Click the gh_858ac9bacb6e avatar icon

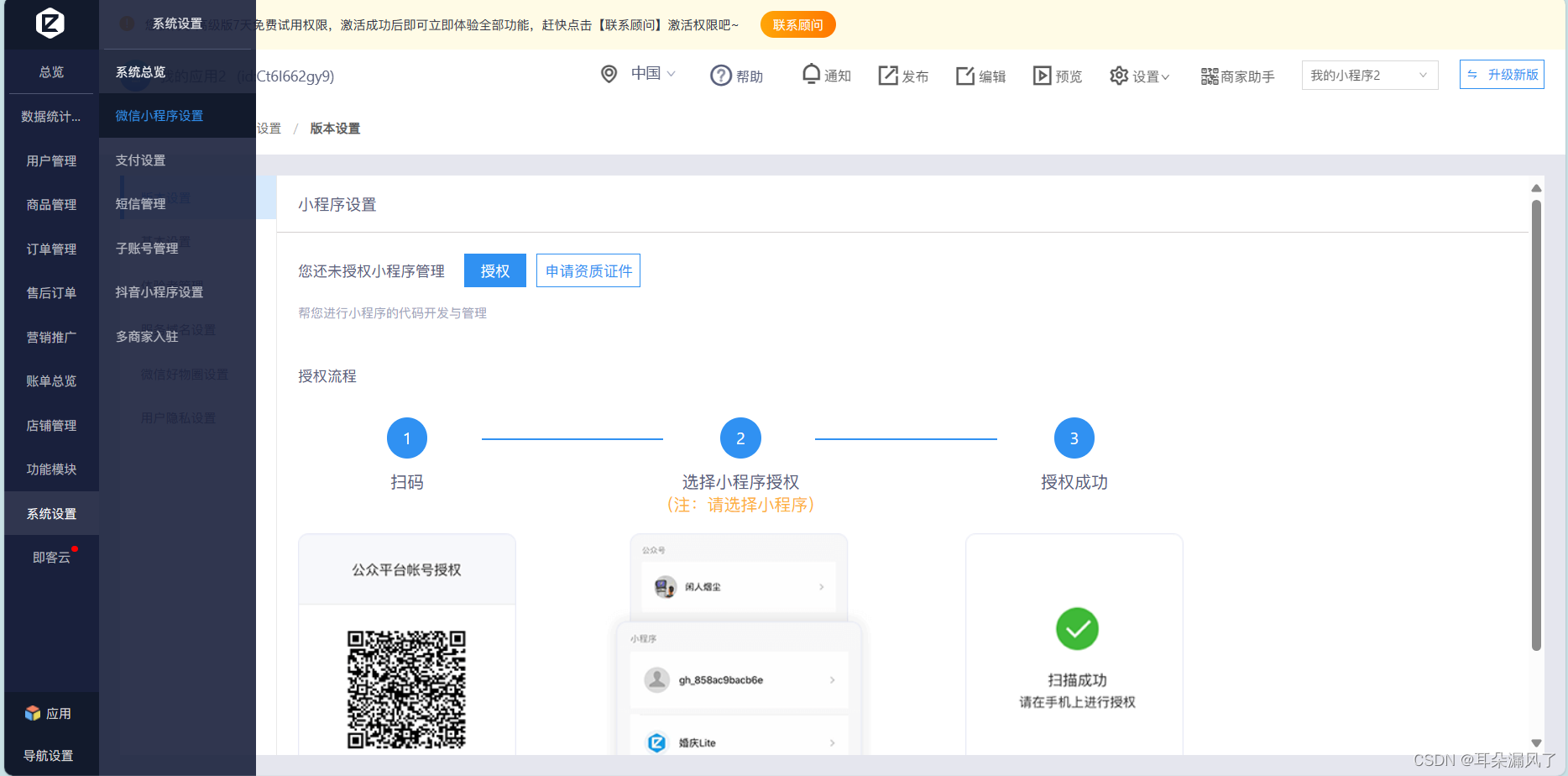coord(657,679)
